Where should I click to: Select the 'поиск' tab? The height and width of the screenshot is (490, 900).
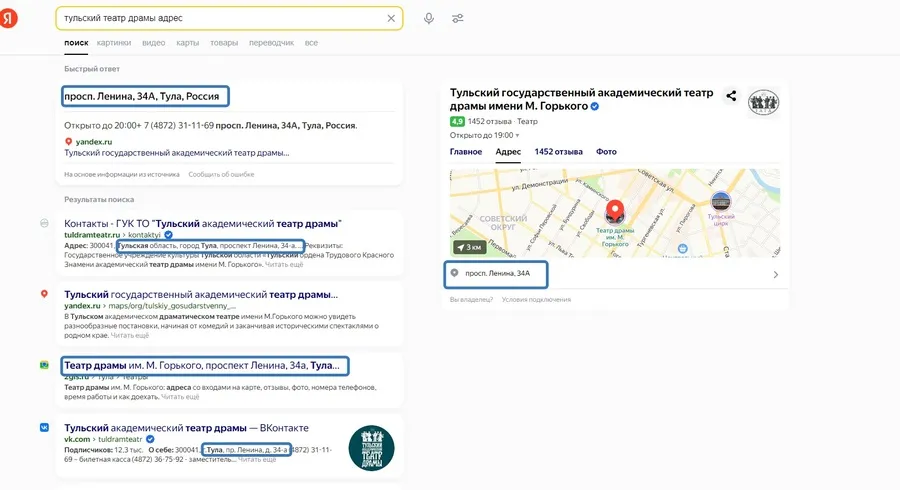coord(76,42)
